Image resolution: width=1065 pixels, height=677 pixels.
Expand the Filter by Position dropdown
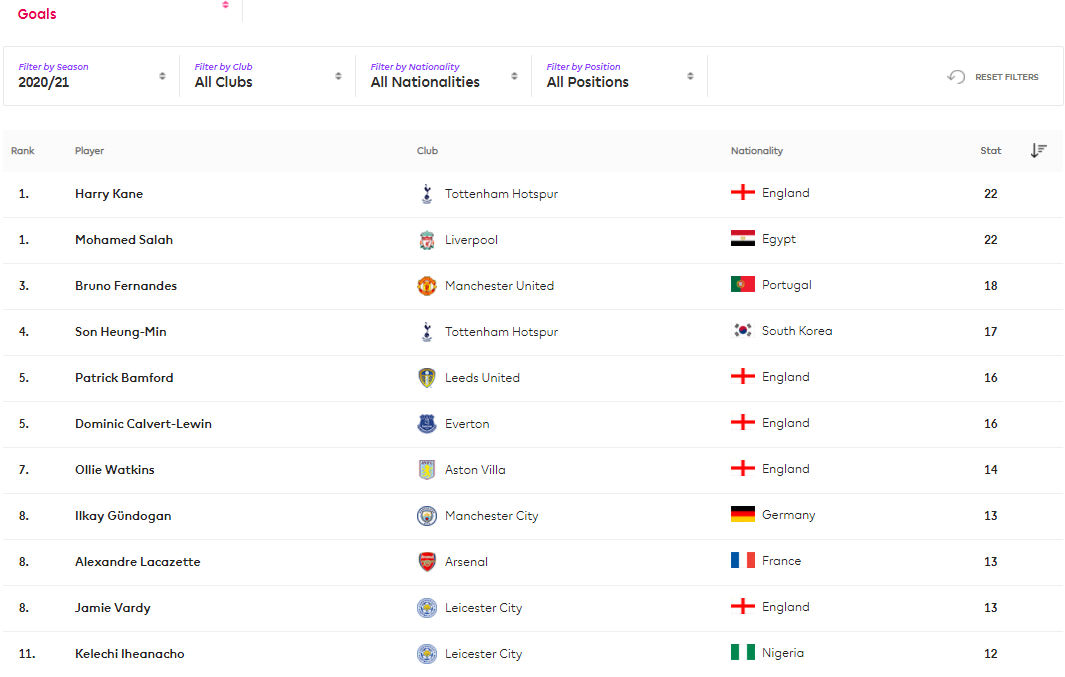tap(620, 76)
